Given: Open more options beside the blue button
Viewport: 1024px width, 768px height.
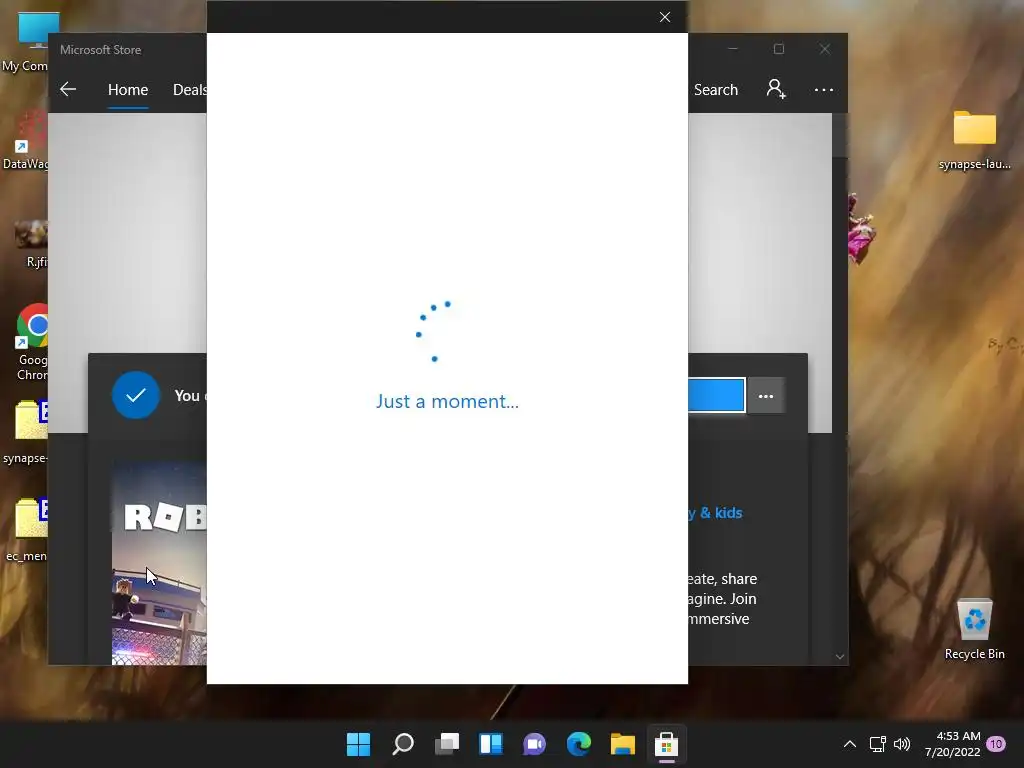Looking at the screenshot, I should coord(765,396).
